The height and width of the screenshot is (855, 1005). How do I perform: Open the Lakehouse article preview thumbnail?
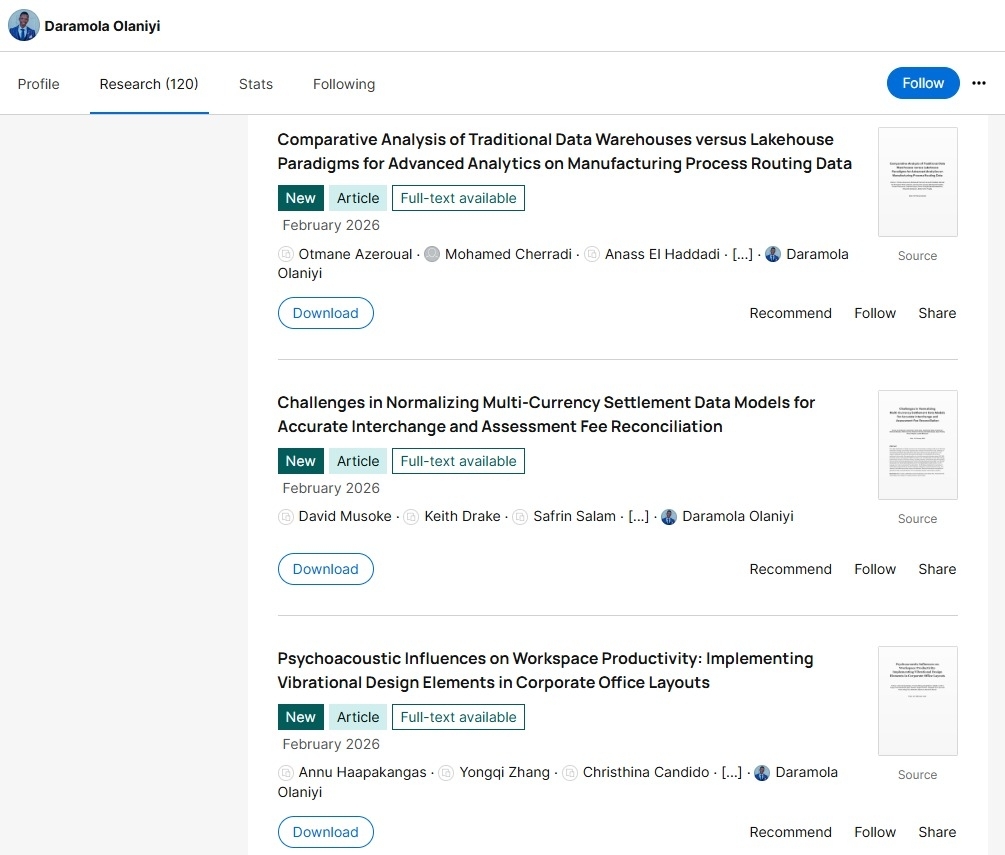(917, 182)
